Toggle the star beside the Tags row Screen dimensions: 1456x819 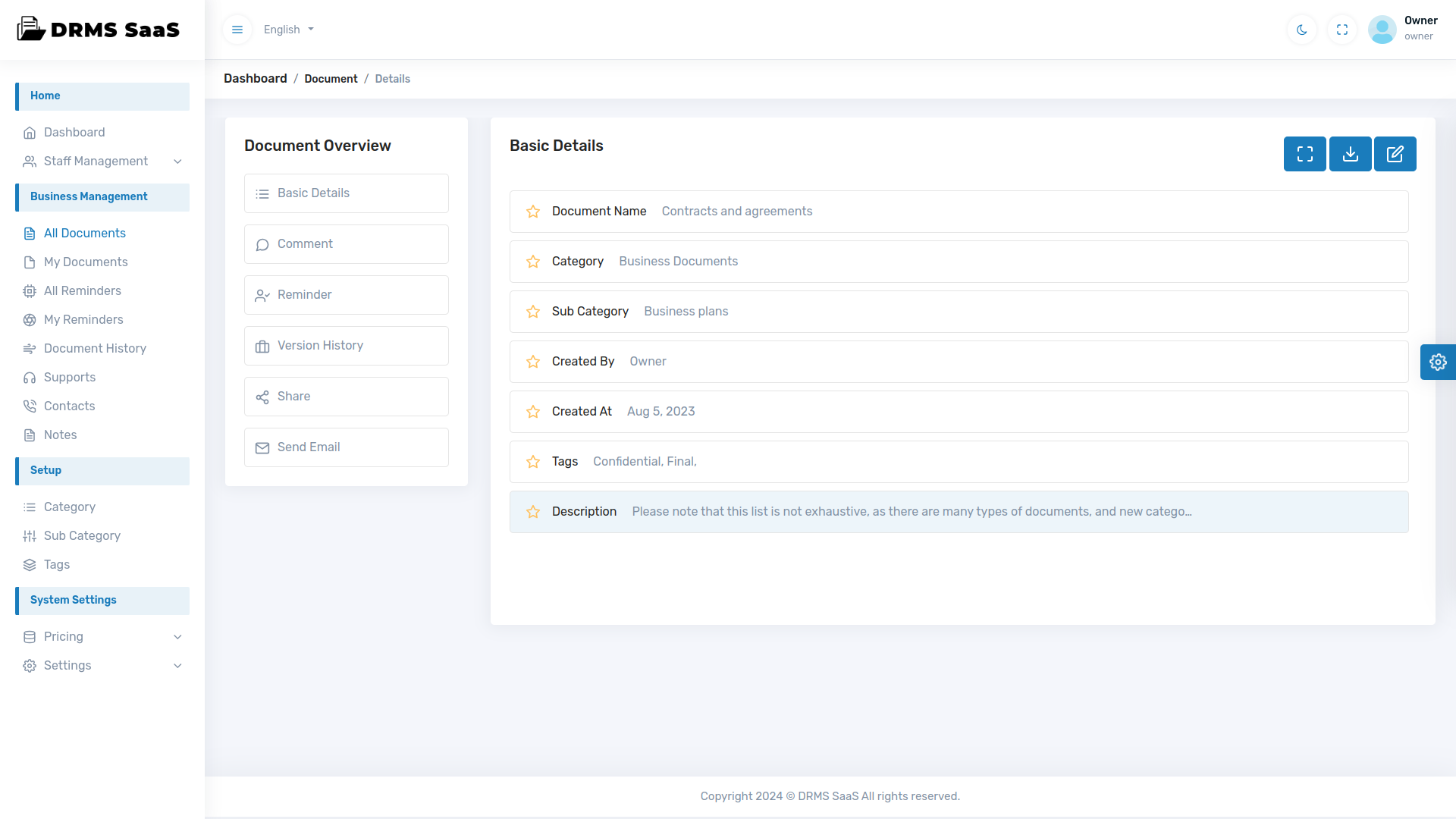point(532,462)
